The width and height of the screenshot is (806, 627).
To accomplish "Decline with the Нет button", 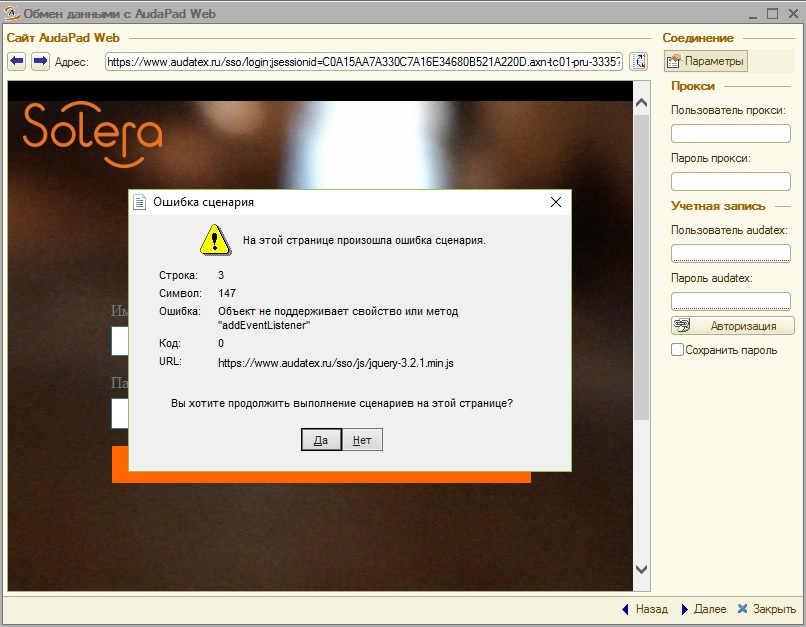I will [362, 440].
